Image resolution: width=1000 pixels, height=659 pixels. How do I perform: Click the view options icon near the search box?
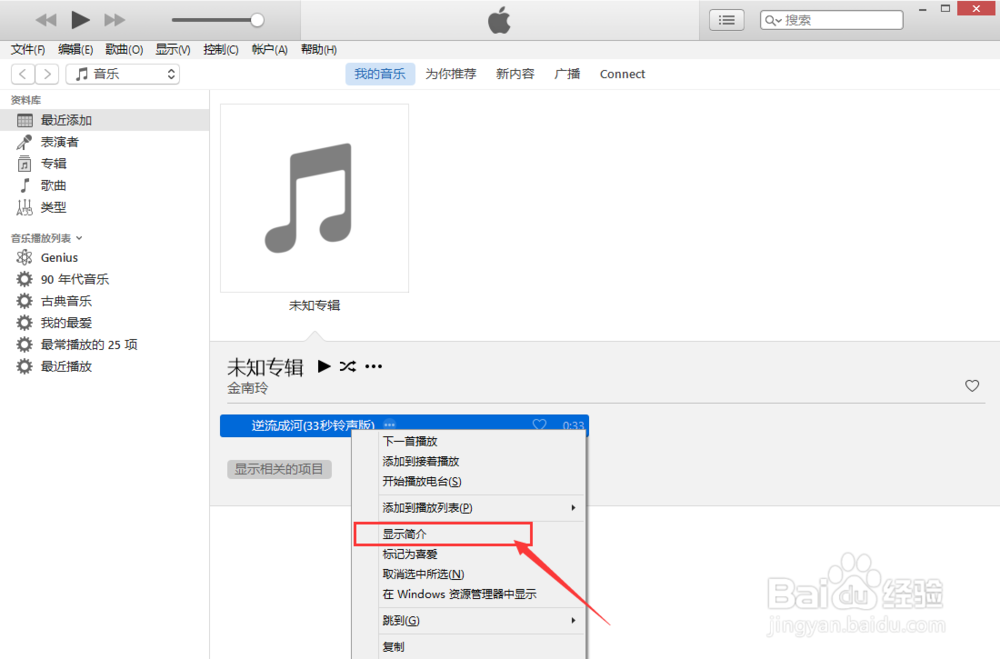[x=726, y=19]
